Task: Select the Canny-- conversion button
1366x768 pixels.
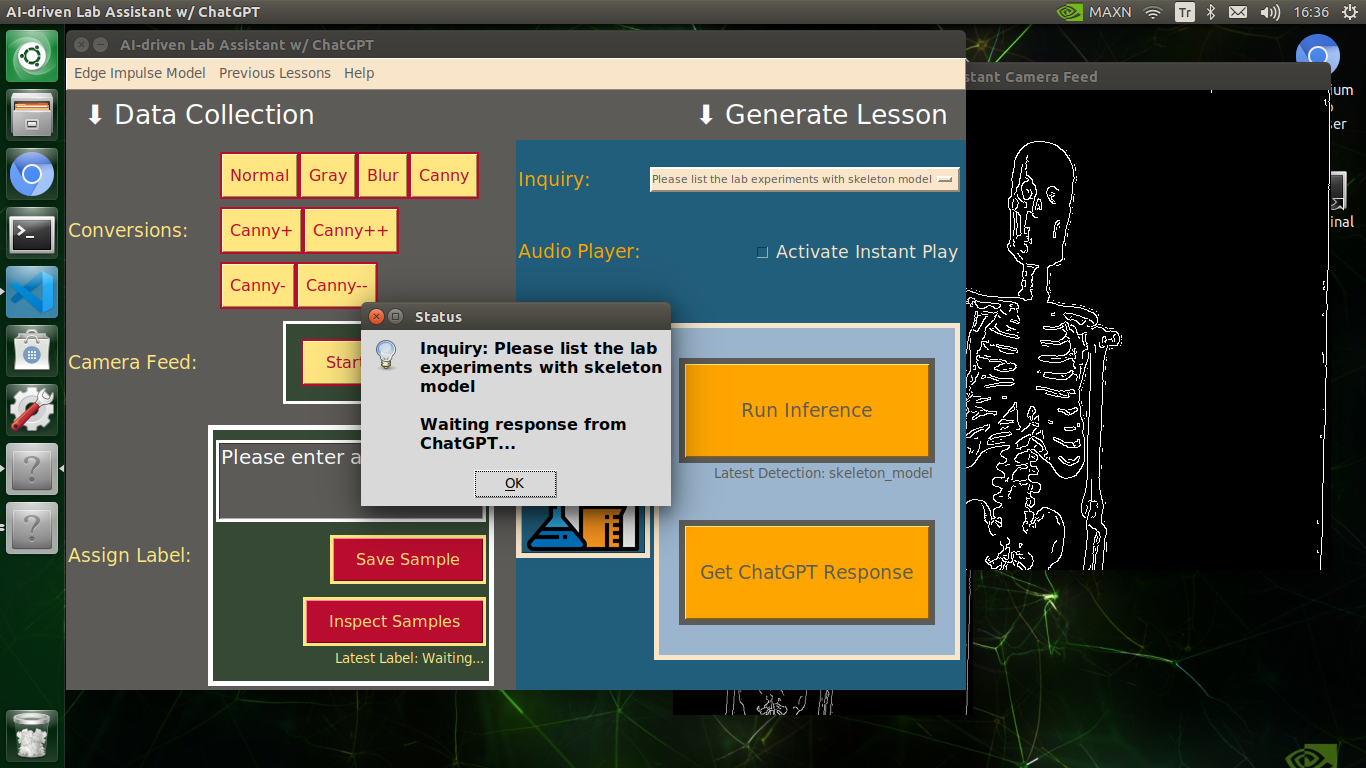Action: tap(336, 285)
